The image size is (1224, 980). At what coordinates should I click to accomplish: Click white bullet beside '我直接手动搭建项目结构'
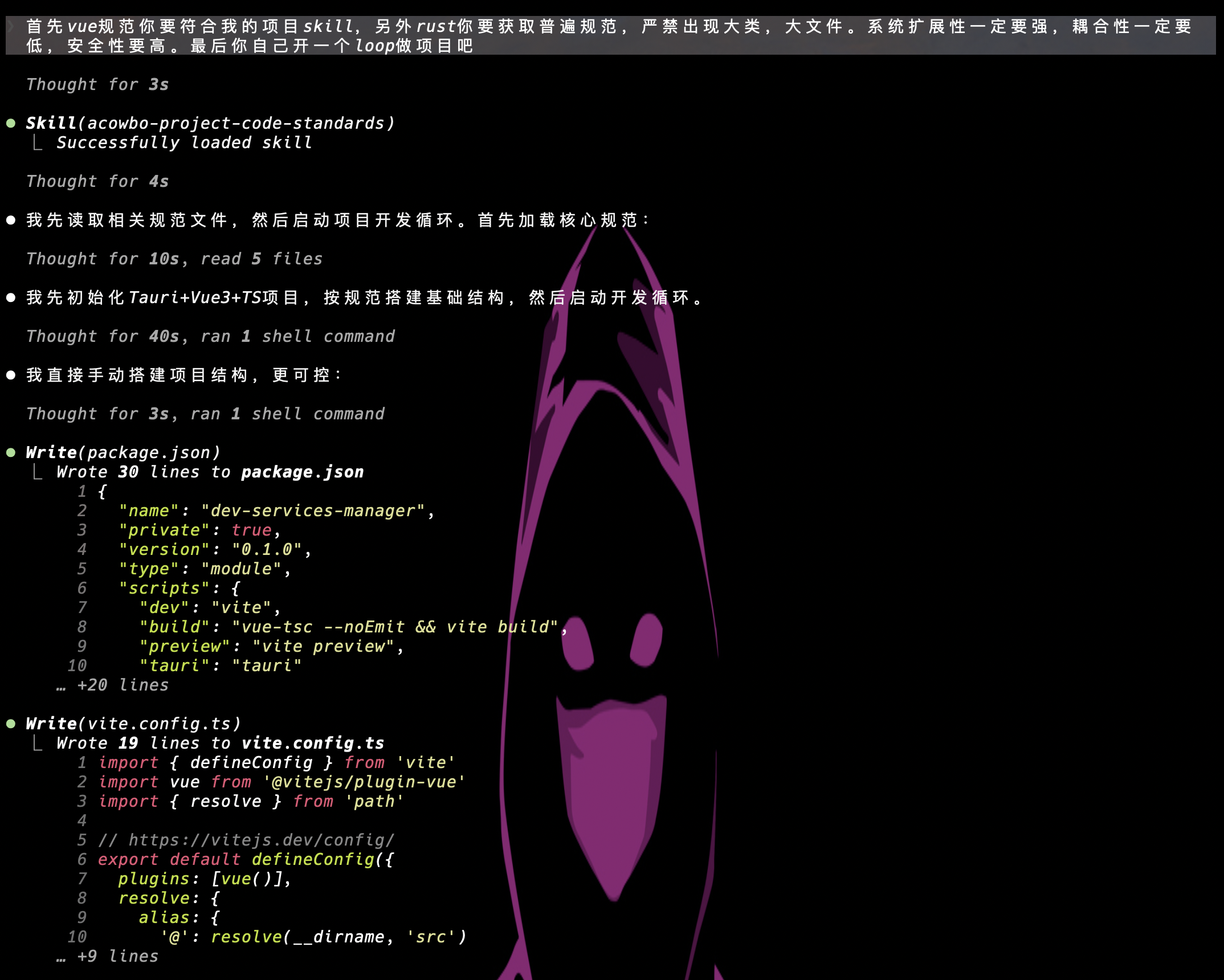[11, 375]
